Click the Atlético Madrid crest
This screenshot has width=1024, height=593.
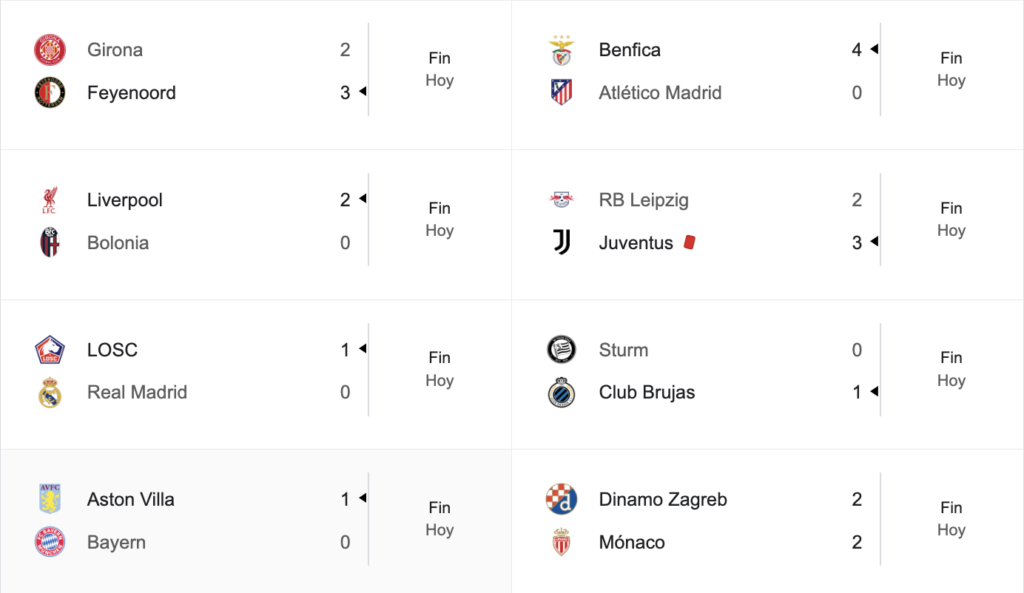click(562, 93)
